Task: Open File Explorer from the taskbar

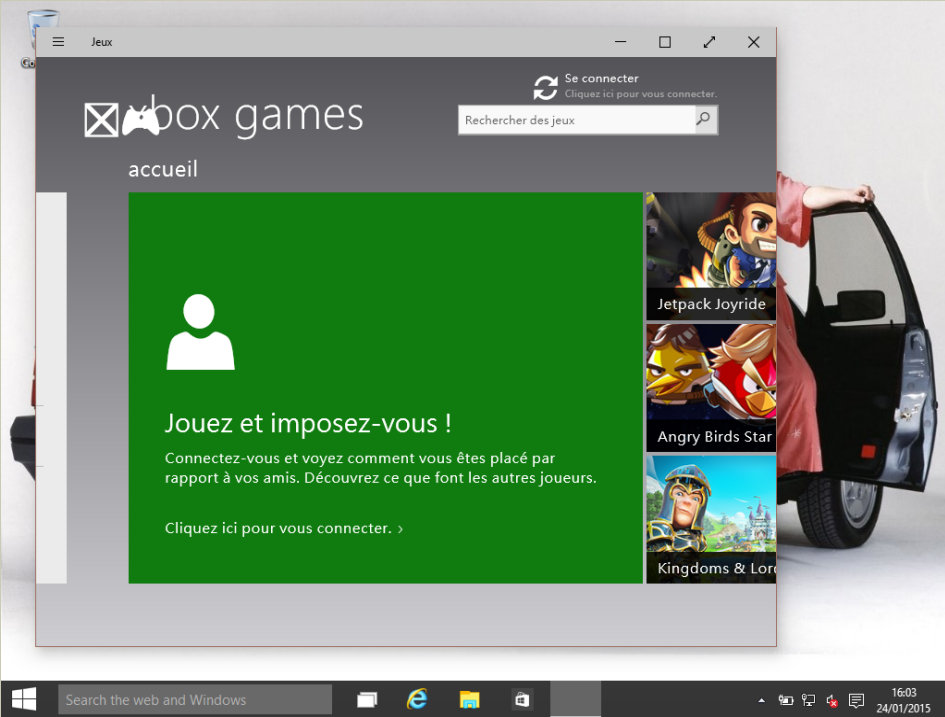Action: pyautogui.click(x=469, y=699)
